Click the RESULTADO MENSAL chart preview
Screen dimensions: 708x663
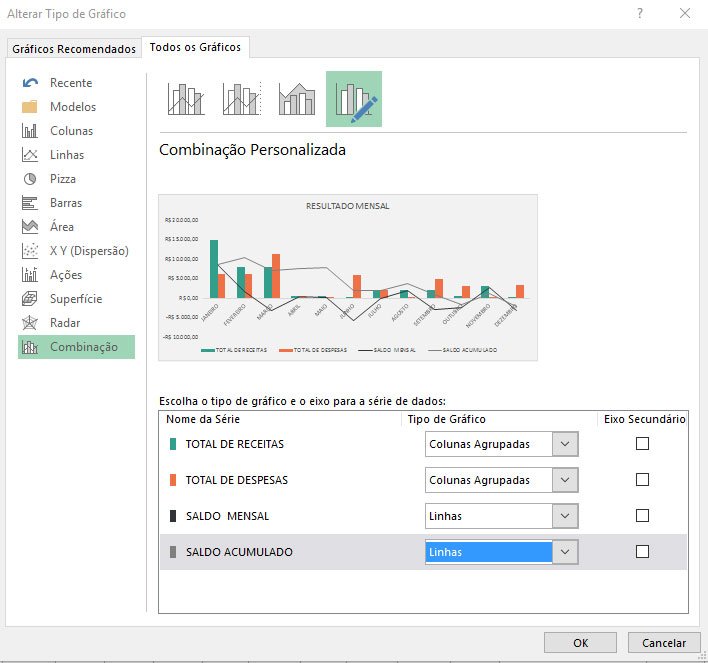pyautogui.click(x=347, y=277)
